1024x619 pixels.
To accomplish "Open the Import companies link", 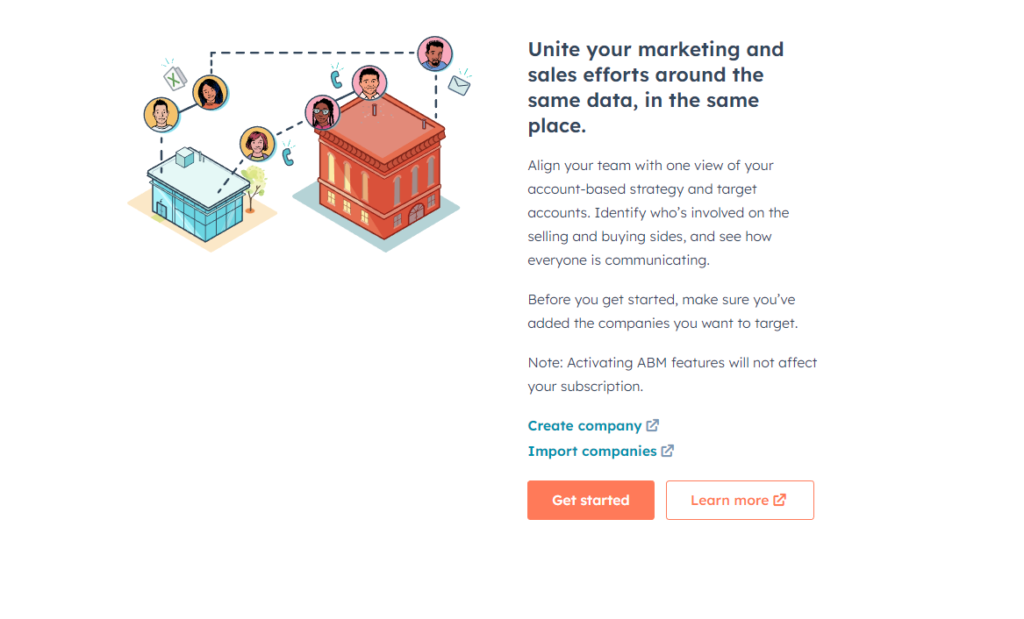I will point(592,451).
